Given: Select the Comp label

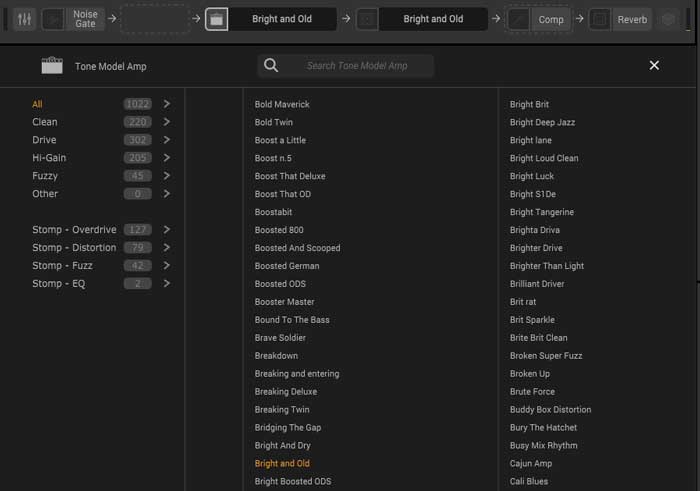Looking at the screenshot, I should pyautogui.click(x=551, y=20).
